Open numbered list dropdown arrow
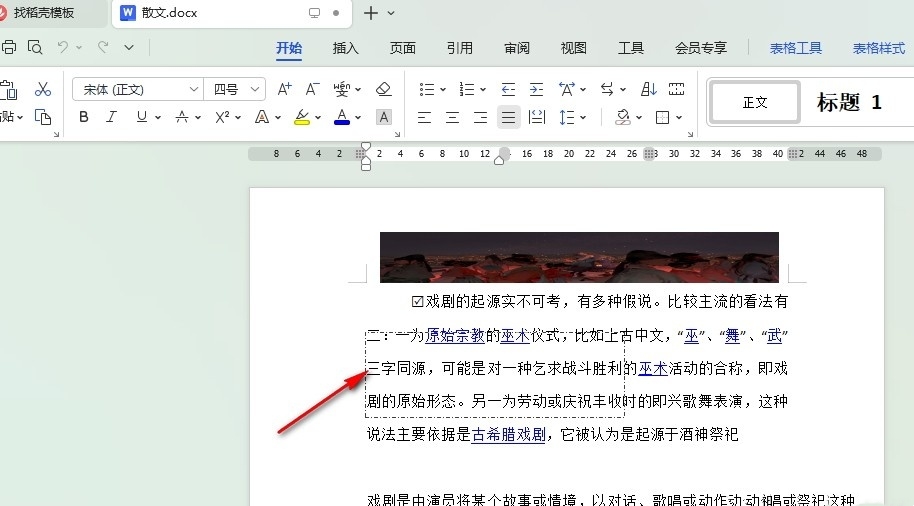Image resolution: width=914 pixels, height=506 pixels. point(483,90)
